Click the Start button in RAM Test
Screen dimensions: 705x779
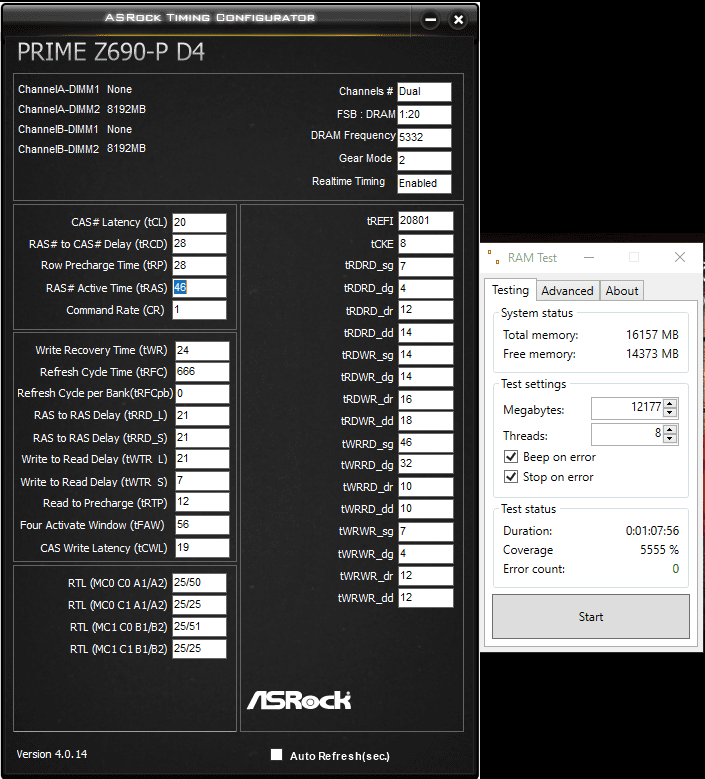pos(591,617)
